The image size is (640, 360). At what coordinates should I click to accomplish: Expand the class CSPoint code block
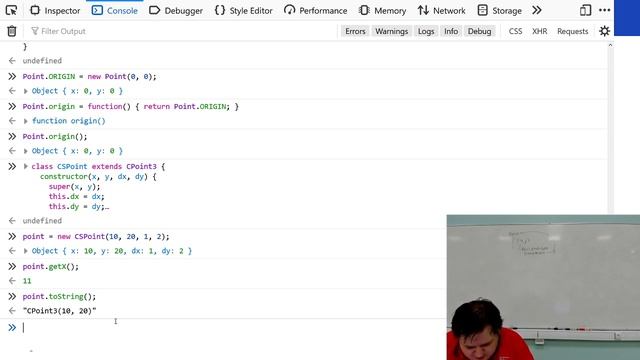(x=26, y=167)
